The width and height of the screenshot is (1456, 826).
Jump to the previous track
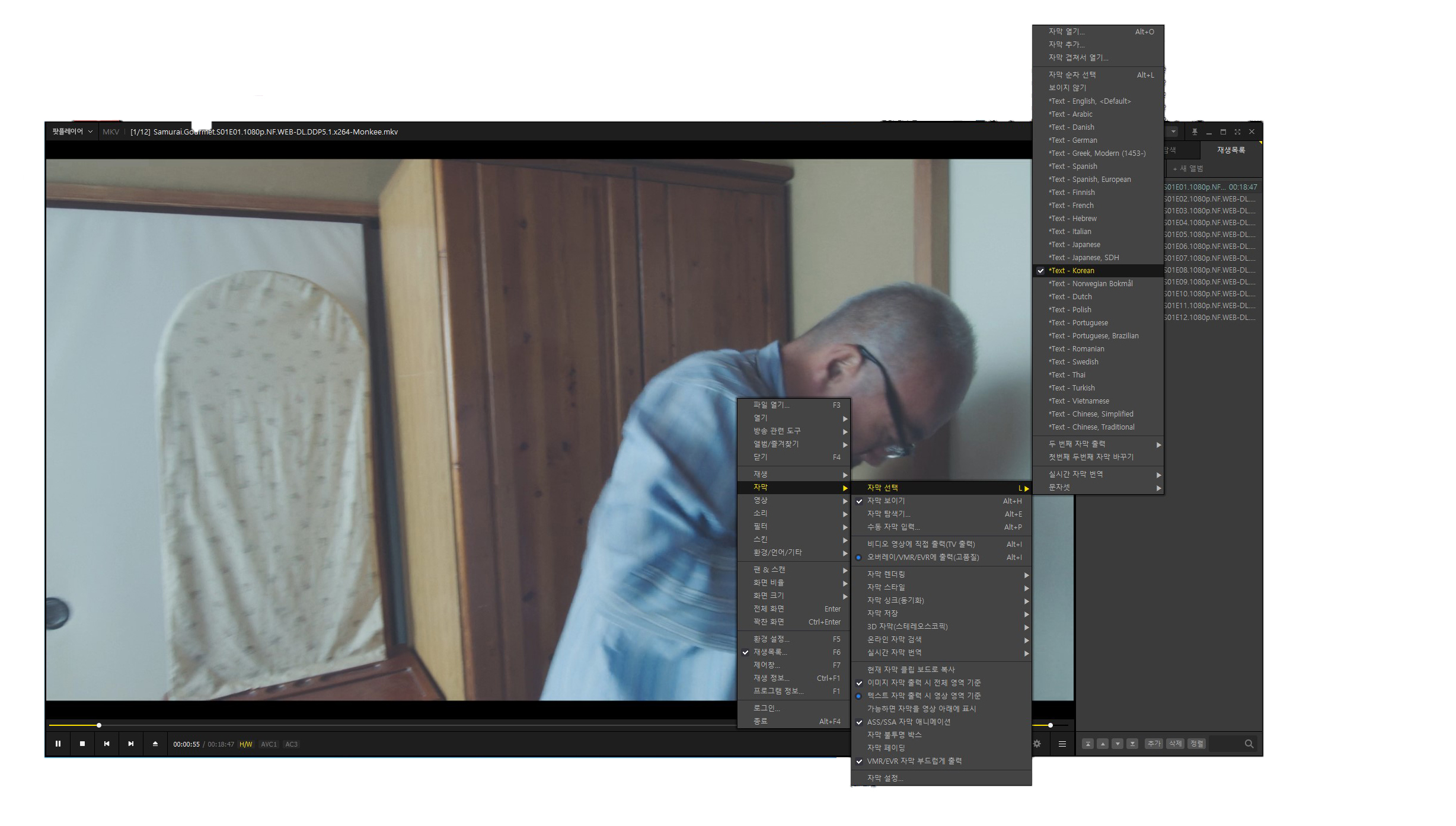107,744
